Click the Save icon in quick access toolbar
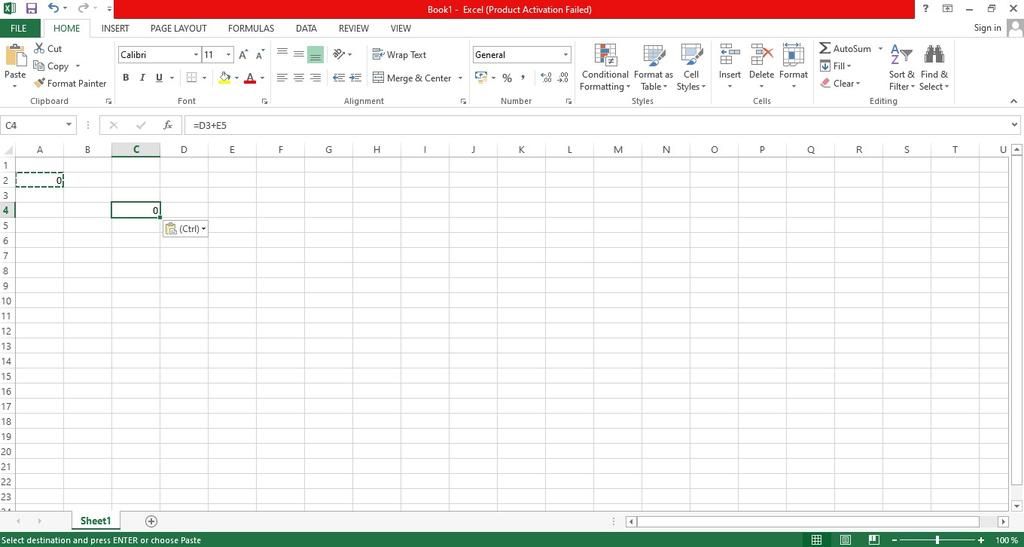 pos(31,8)
